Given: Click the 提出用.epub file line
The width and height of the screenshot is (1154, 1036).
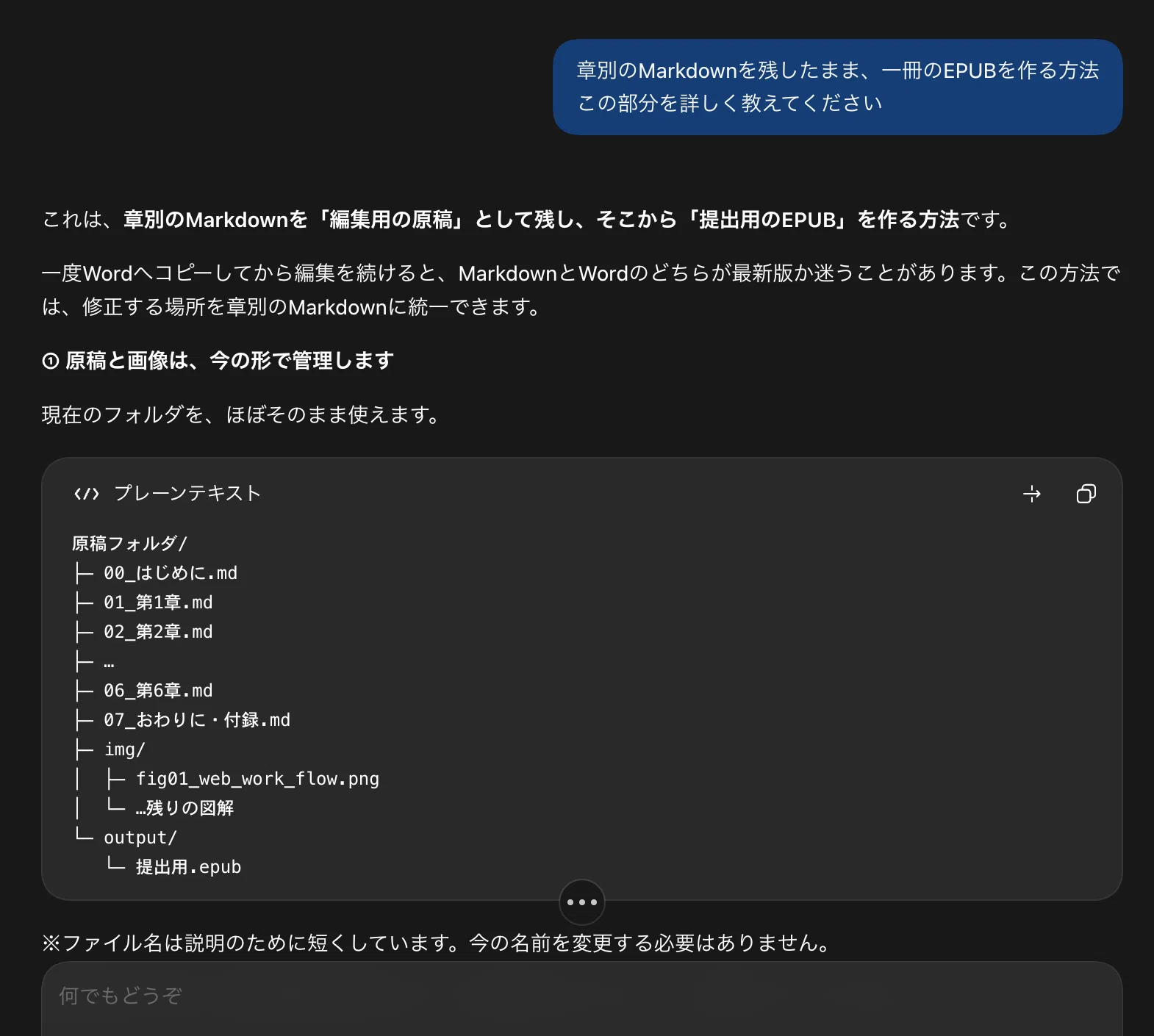Looking at the screenshot, I should 188,867.
